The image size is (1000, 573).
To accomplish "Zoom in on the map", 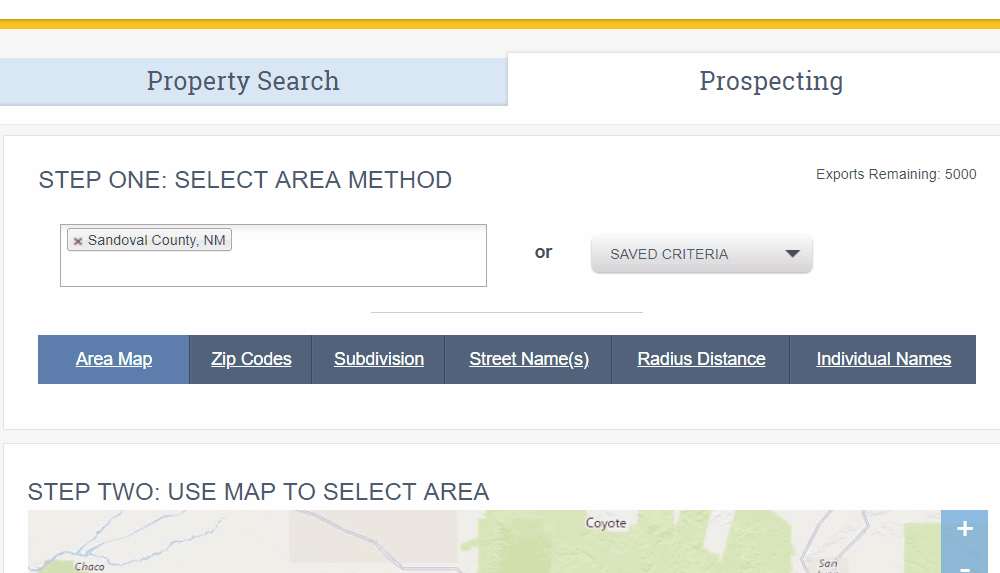I will tap(964, 529).
